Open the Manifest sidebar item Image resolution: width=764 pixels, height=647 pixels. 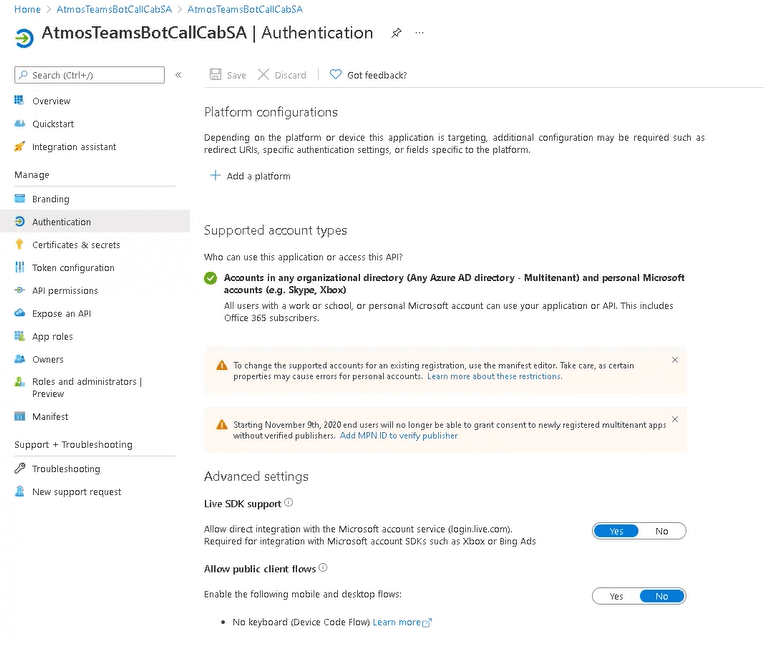[x=50, y=417]
